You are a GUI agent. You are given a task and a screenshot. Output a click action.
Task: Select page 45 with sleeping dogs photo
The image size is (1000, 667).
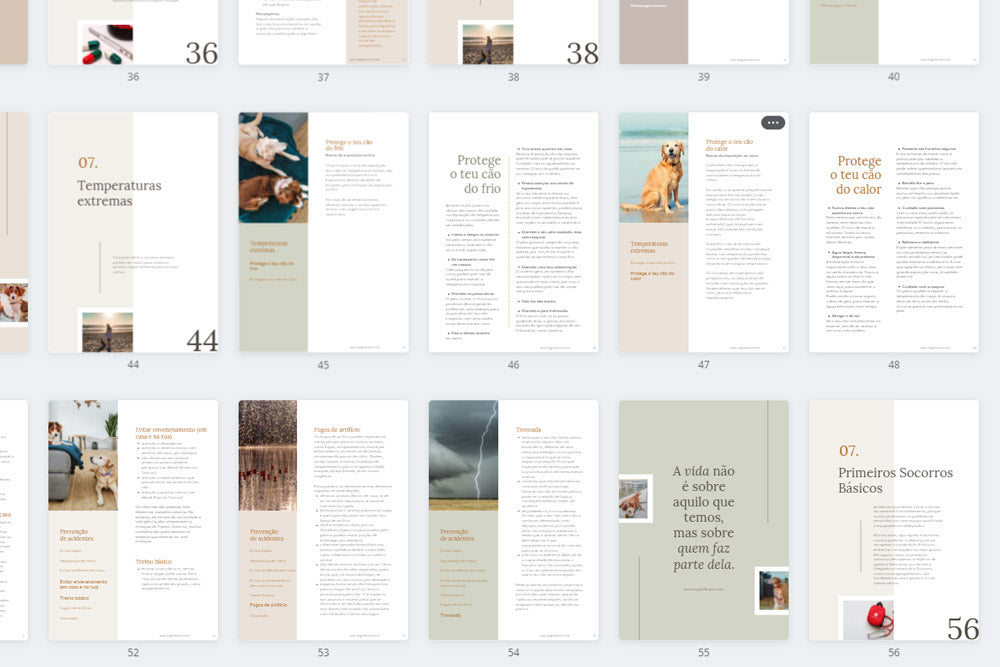[323, 232]
